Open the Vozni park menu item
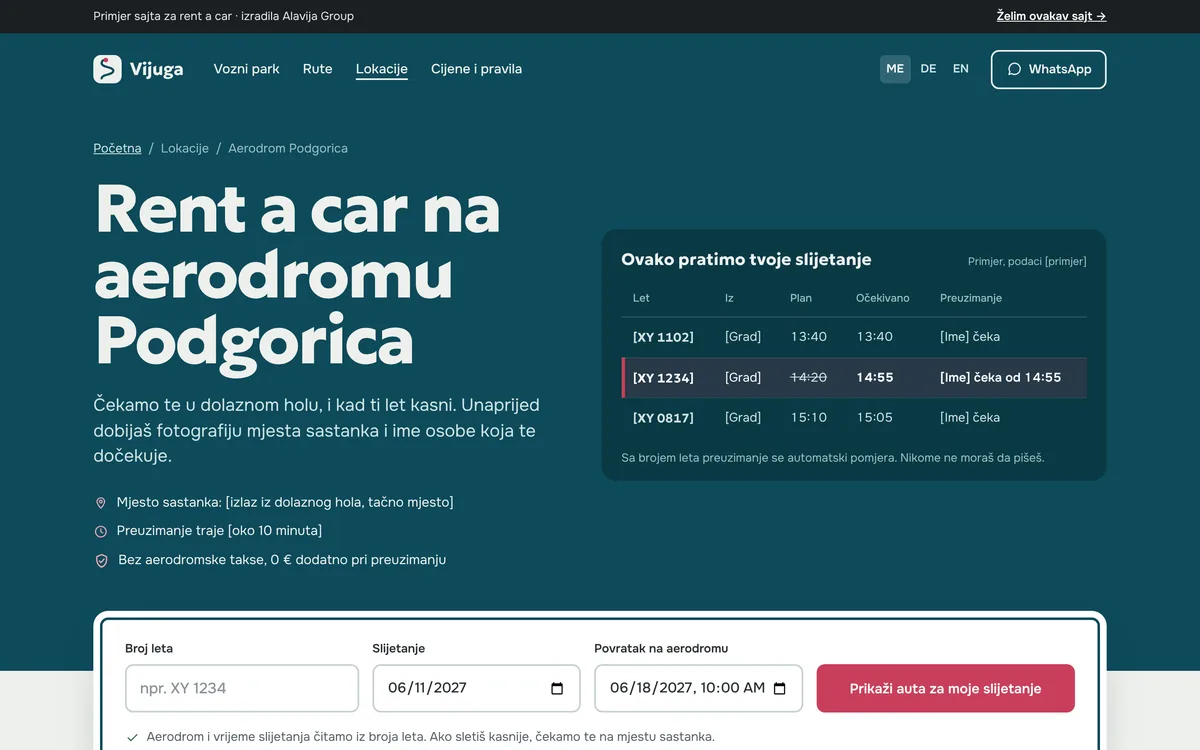Viewport: 1200px width, 750px height. pyautogui.click(x=246, y=69)
